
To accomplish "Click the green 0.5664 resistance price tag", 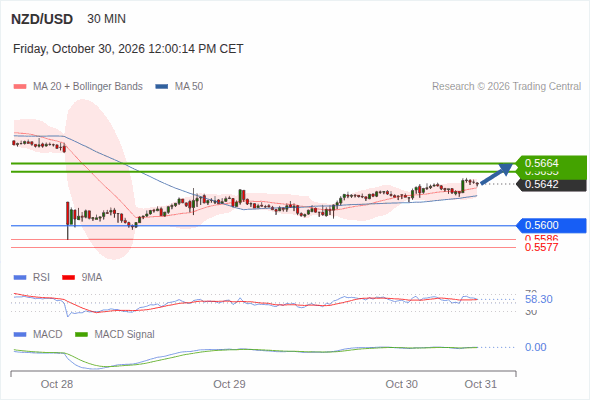I will click(551, 163).
